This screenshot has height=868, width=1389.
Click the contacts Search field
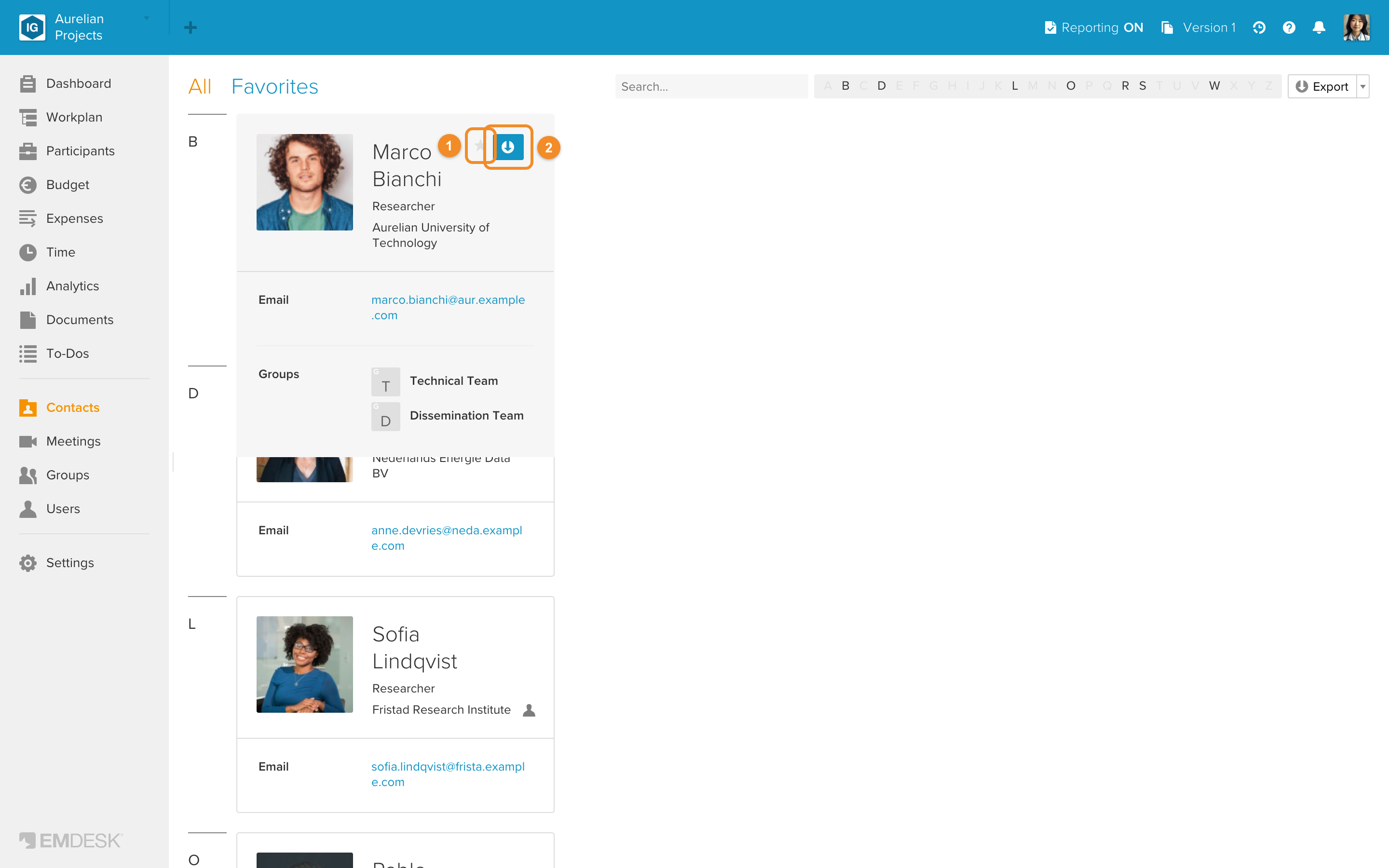pos(711,87)
